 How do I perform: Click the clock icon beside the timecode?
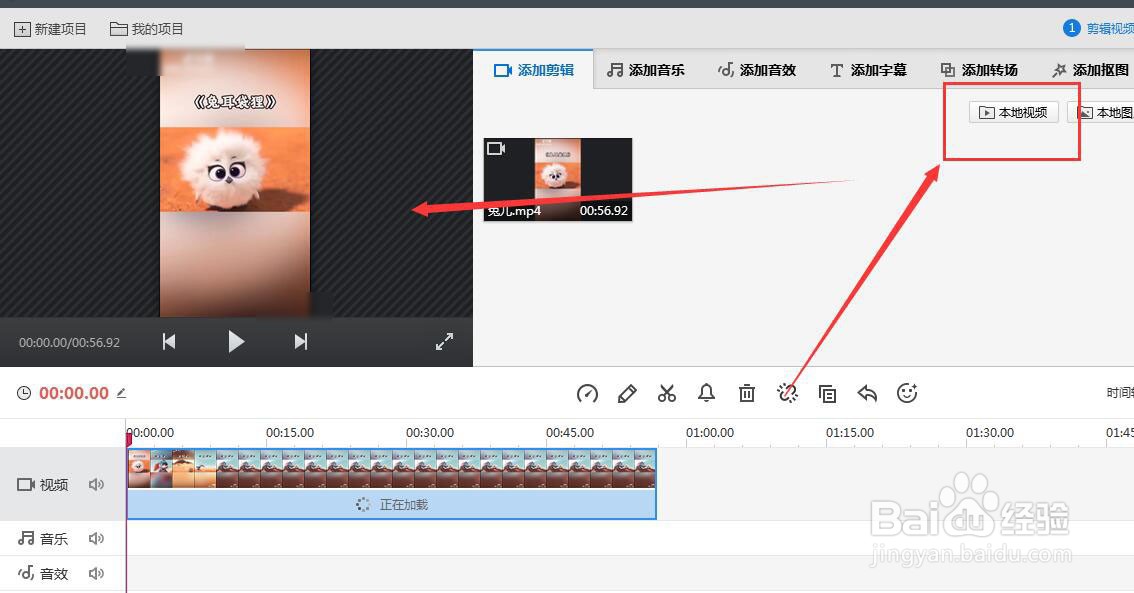[24, 393]
